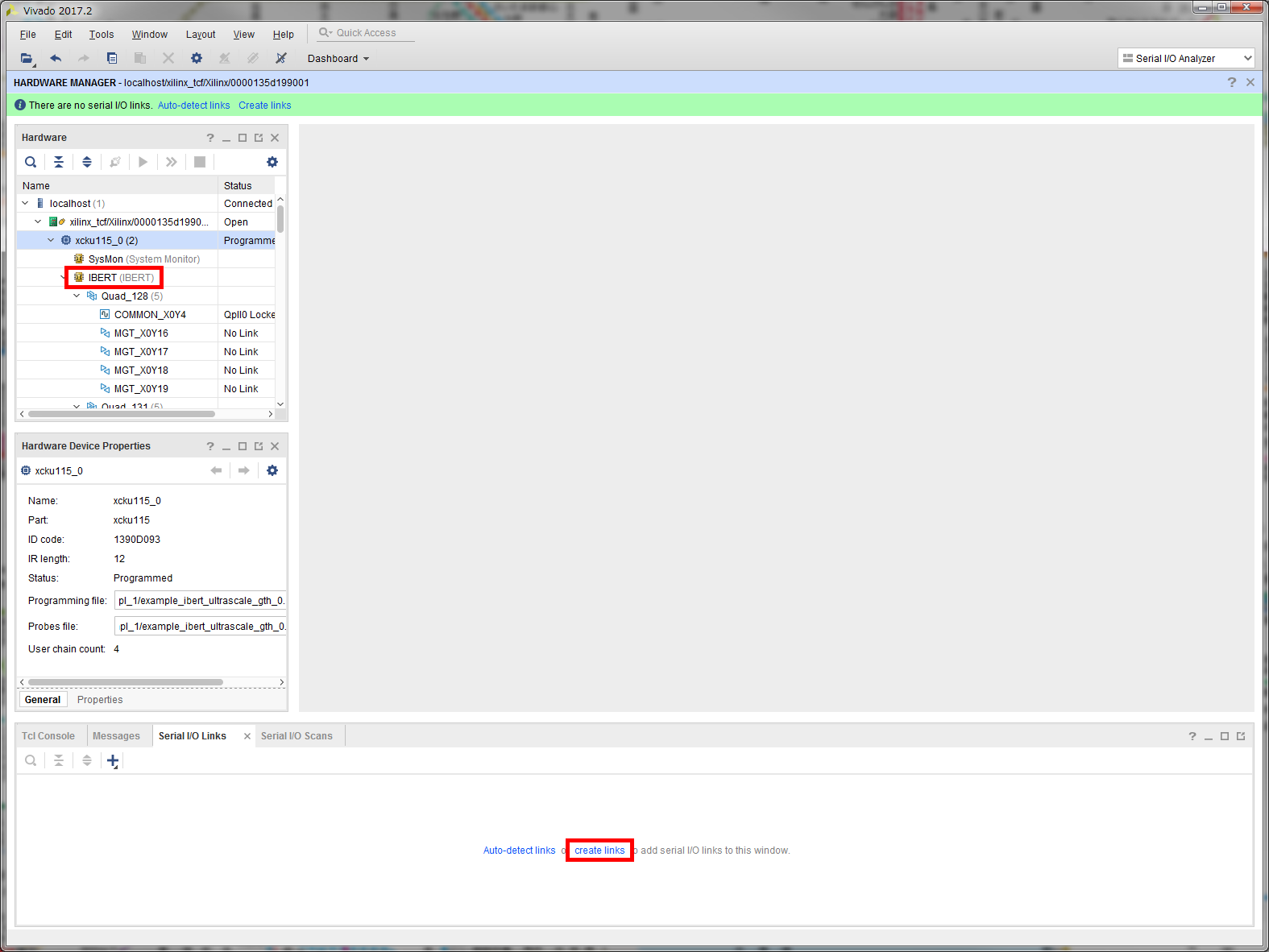Click create links in Serial I/O Links panel
The height and width of the screenshot is (952, 1269).
point(599,851)
